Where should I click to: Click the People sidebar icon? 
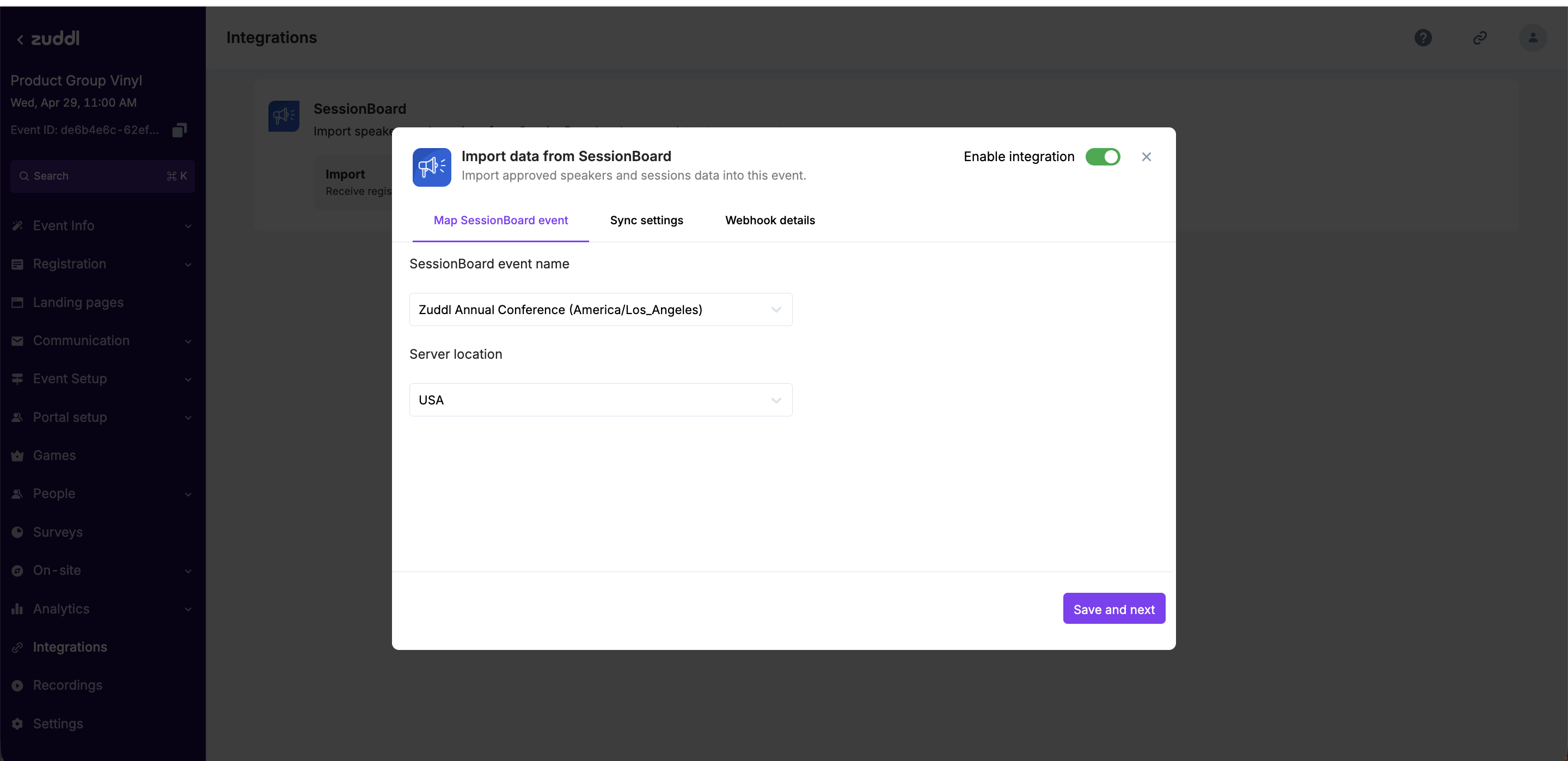17,494
